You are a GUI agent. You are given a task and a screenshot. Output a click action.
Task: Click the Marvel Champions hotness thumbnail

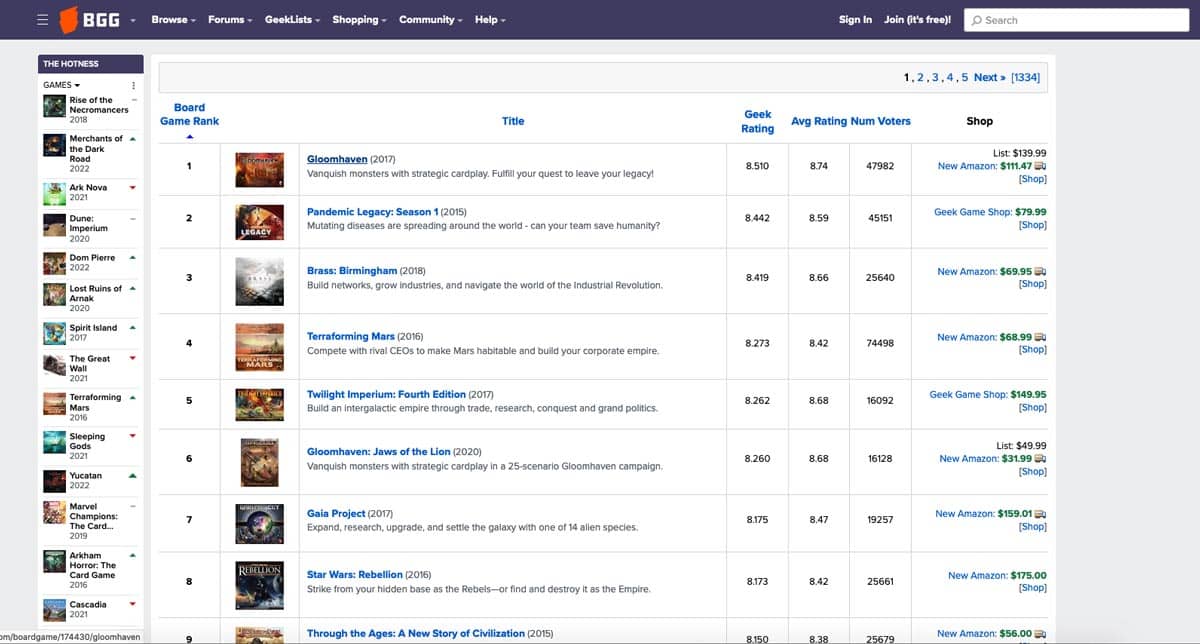point(54,513)
